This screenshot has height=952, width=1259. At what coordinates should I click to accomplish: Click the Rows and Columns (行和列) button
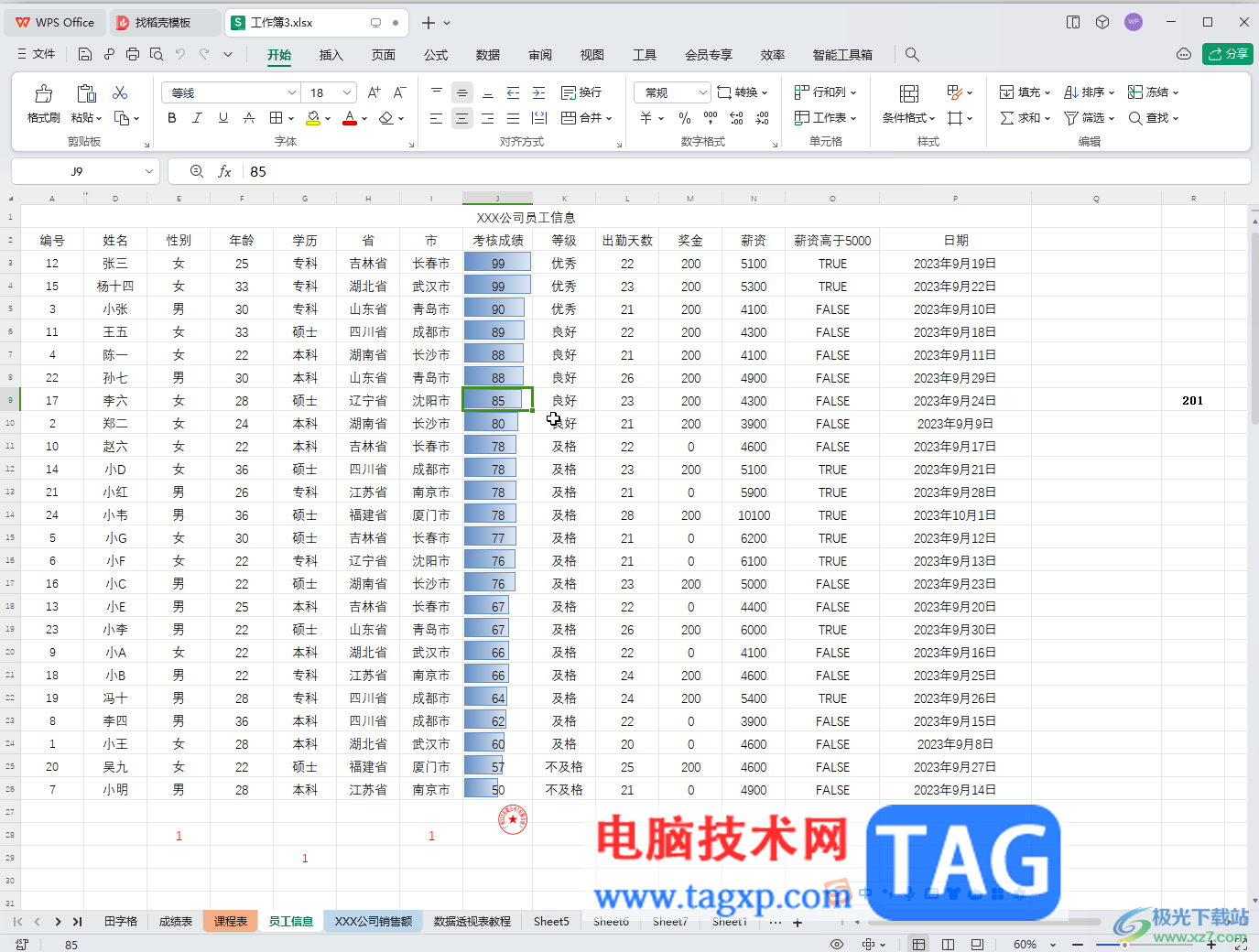click(825, 92)
